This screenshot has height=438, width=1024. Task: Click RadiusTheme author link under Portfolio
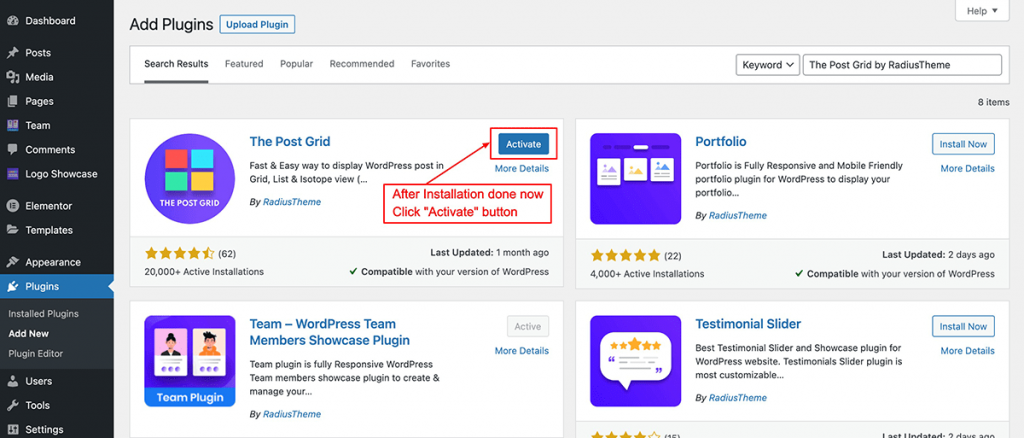pyautogui.click(x=738, y=215)
